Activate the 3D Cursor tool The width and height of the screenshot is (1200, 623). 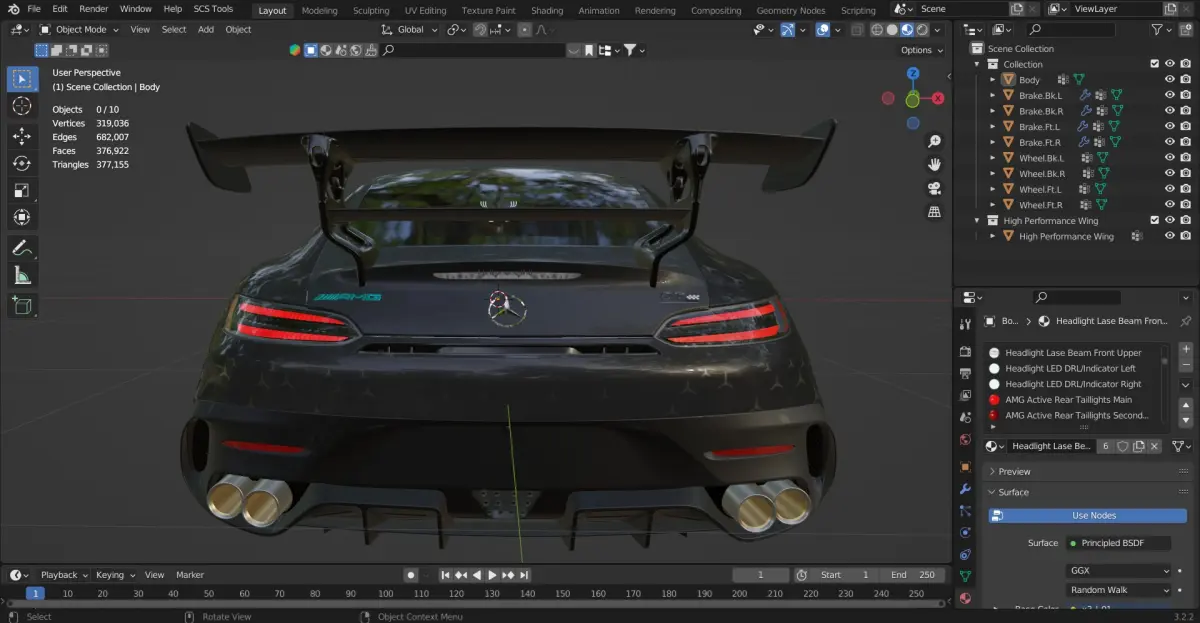tap(22, 106)
